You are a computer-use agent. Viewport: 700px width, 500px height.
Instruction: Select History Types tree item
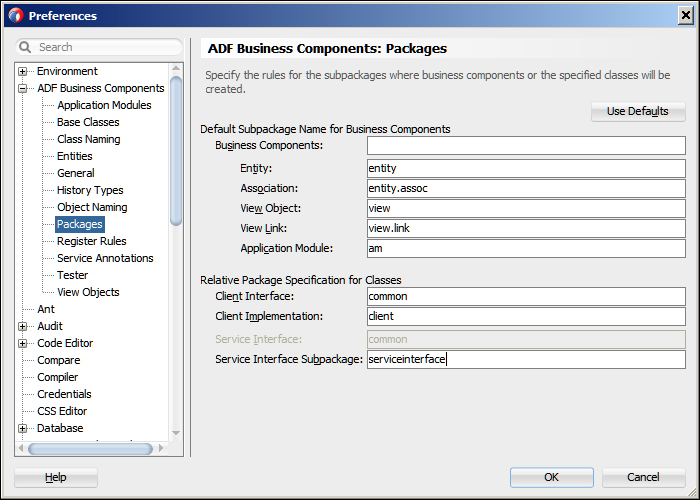tap(90, 190)
